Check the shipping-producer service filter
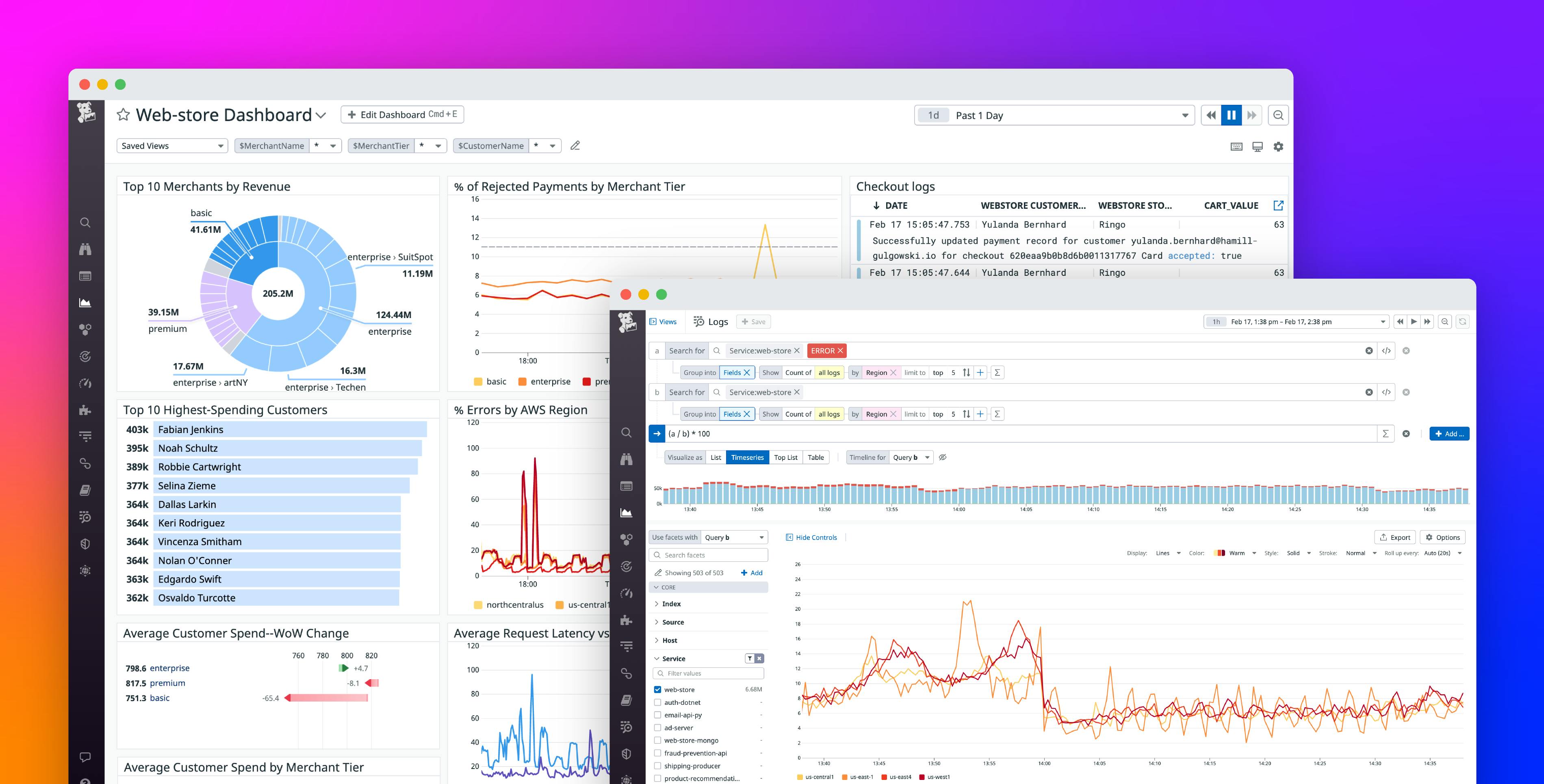Image resolution: width=1544 pixels, height=784 pixels. pyautogui.click(x=657, y=765)
